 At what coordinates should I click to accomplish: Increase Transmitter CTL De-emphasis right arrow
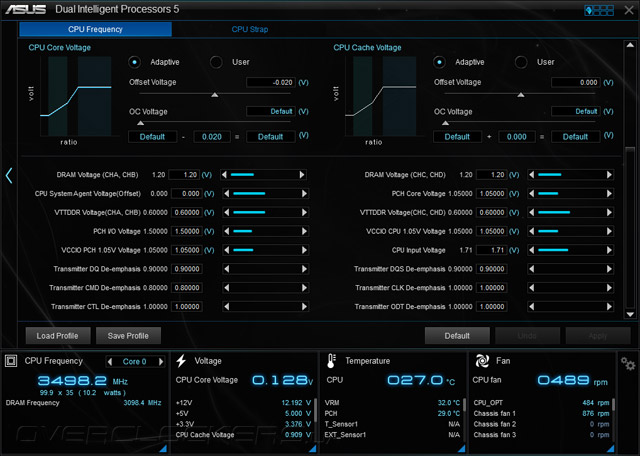[x=304, y=307]
